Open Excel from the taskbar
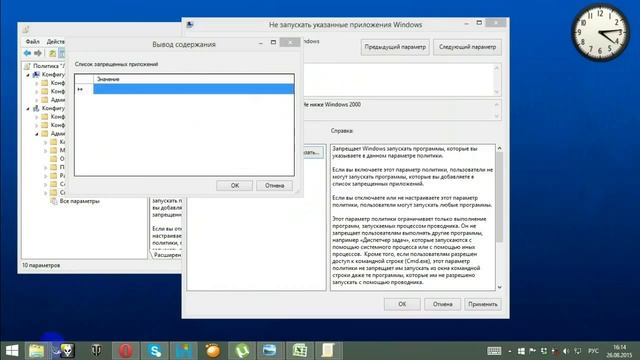 (x=300, y=351)
